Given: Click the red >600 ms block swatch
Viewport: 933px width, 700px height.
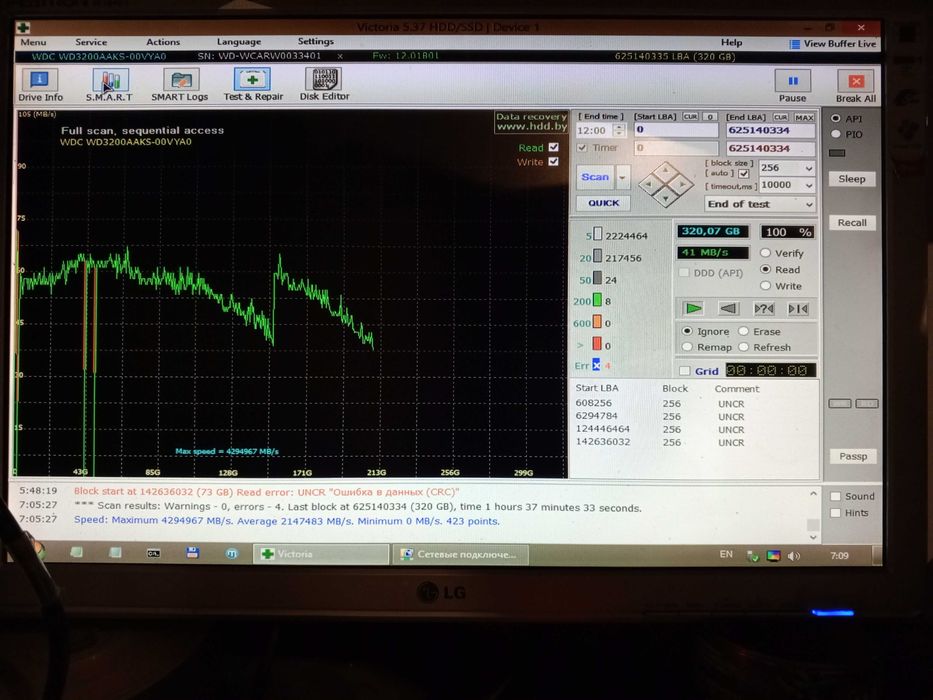Looking at the screenshot, I should pyautogui.click(x=597, y=344).
